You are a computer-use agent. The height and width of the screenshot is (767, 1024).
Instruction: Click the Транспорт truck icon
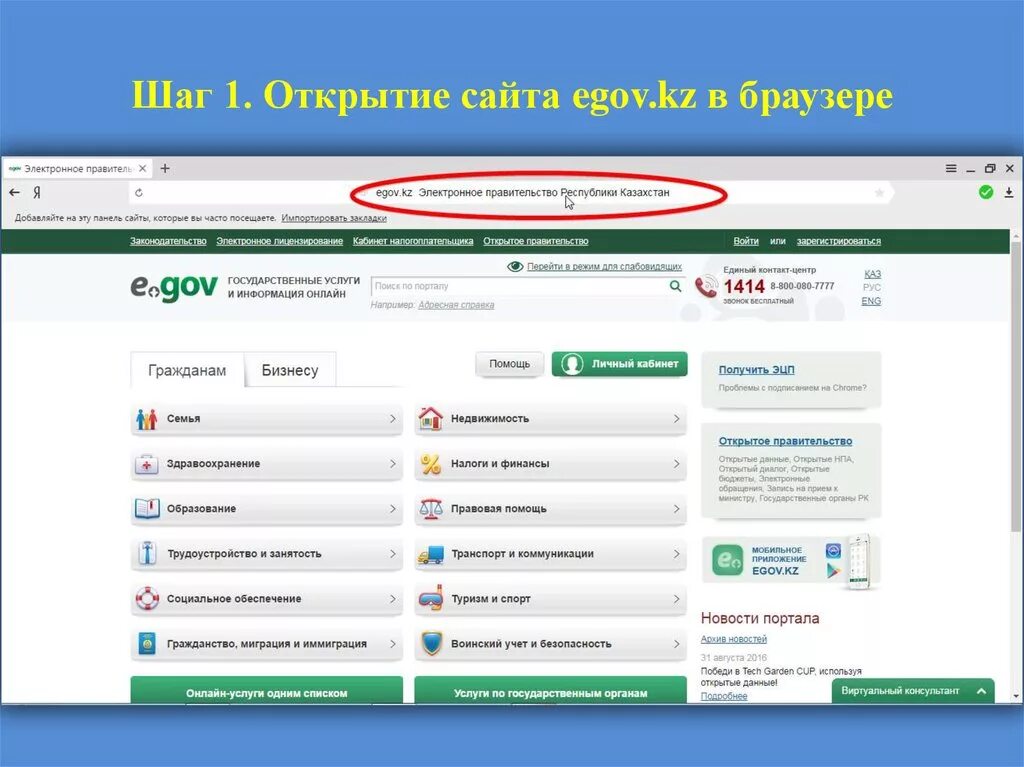click(x=431, y=555)
